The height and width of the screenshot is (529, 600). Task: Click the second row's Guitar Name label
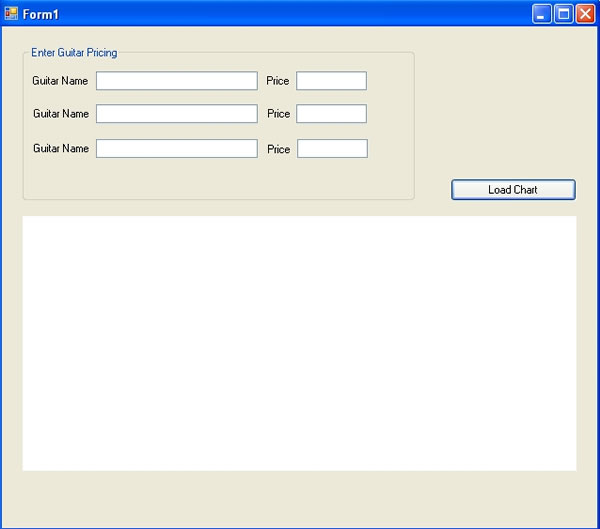tap(60, 114)
